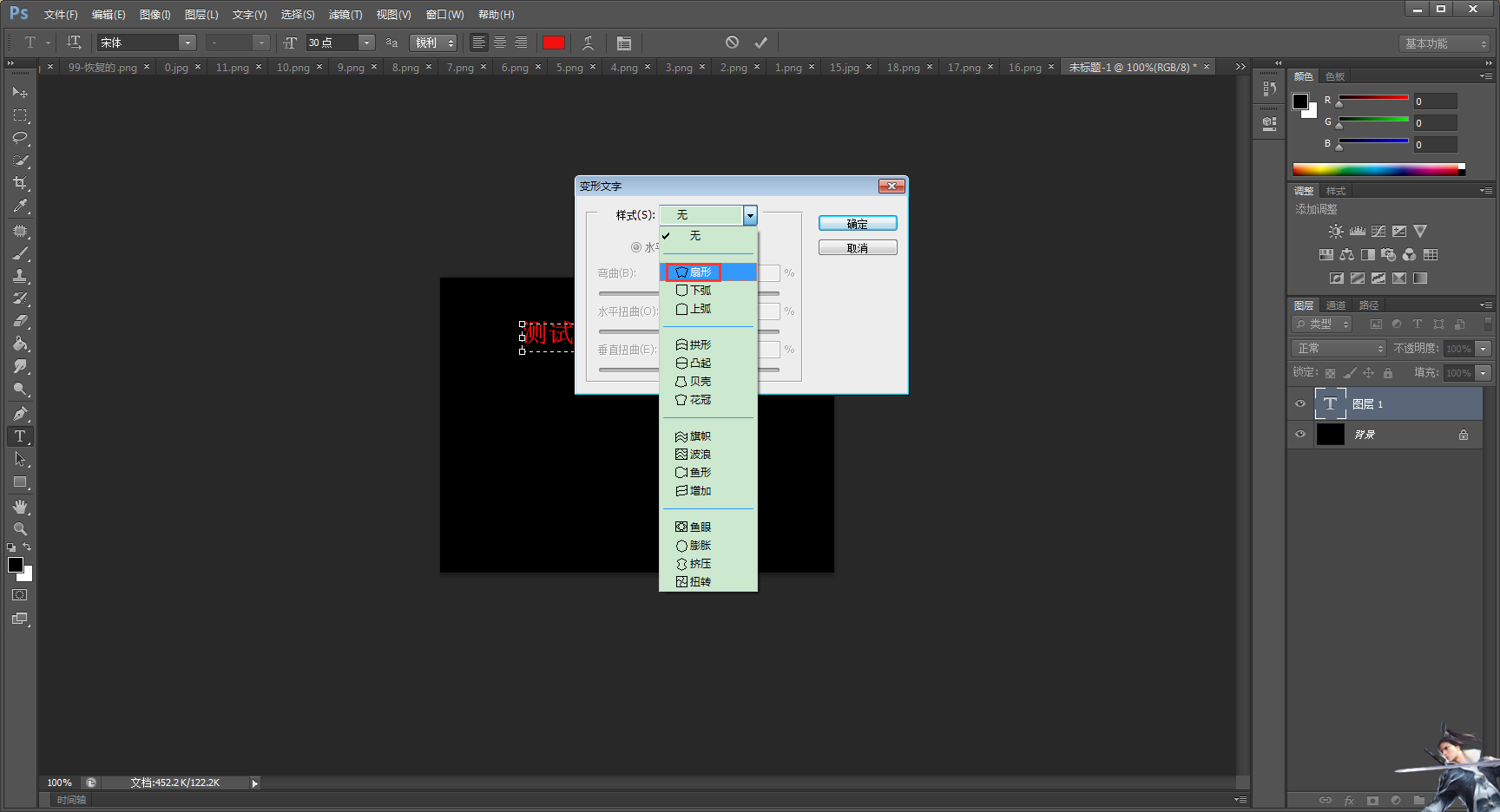This screenshot has width=1500, height=812.
Task: Click the center text alignment button
Action: click(500, 43)
